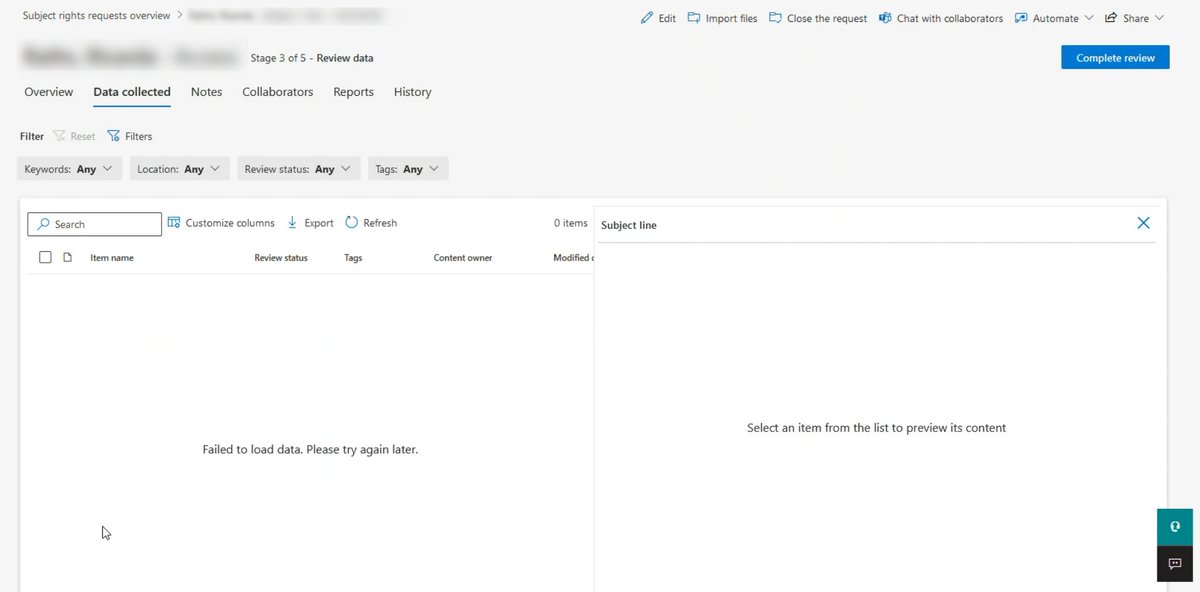Open Chat with collaborators Teams icon

(885, 18)
